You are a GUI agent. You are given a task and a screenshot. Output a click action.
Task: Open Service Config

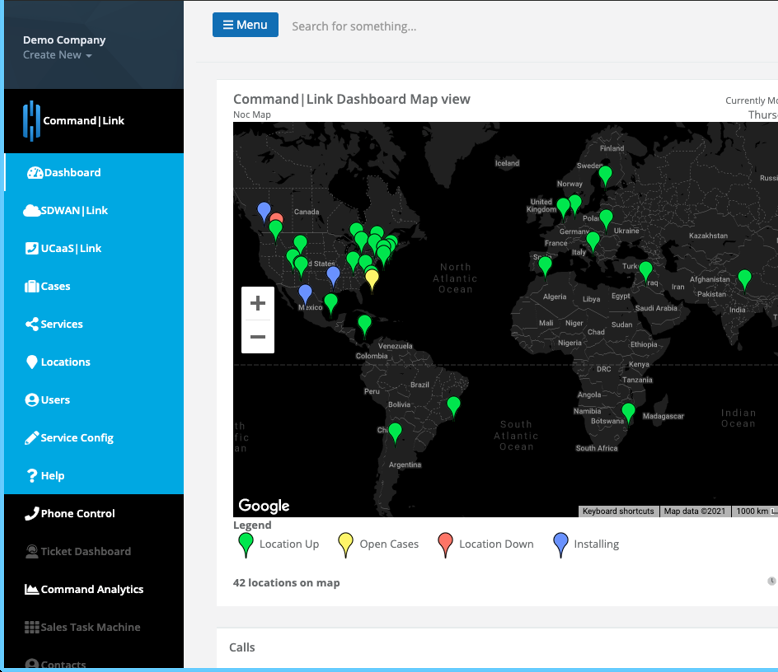coord(94,438)
